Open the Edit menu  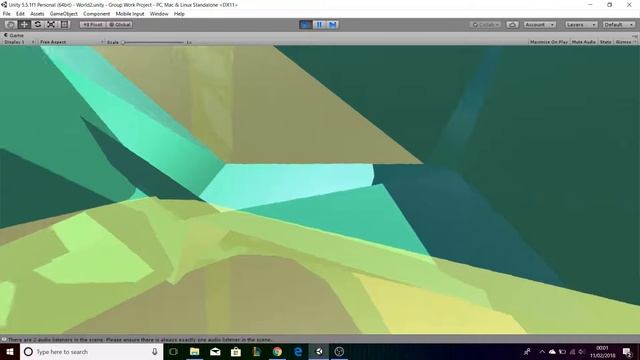pyautogui.click(x=20, y=14)
